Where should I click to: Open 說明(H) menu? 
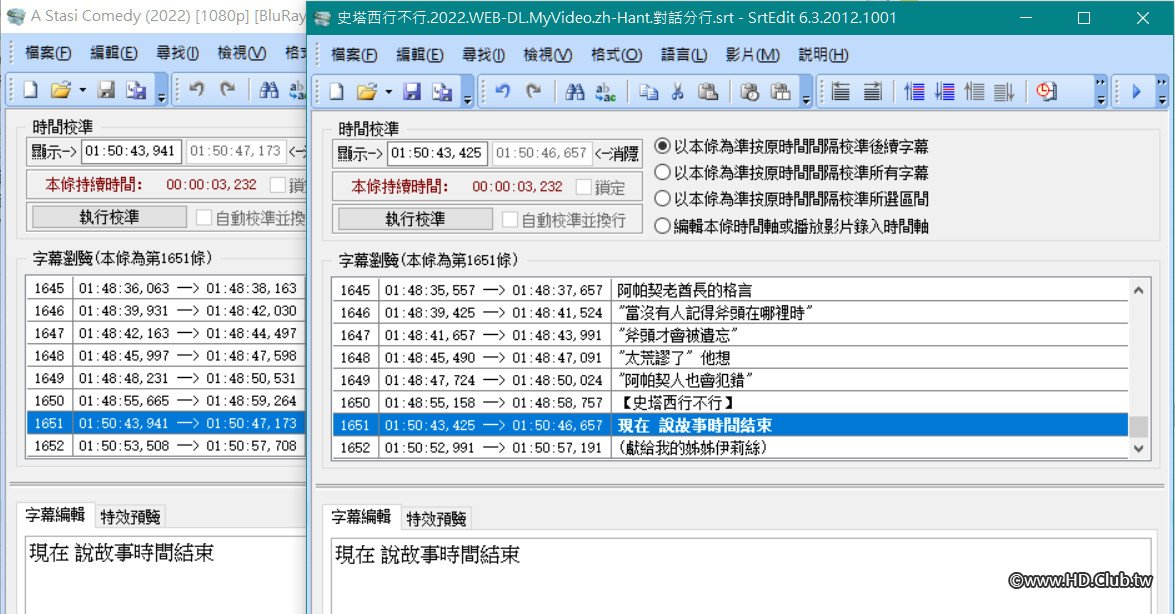coord(823,55)
